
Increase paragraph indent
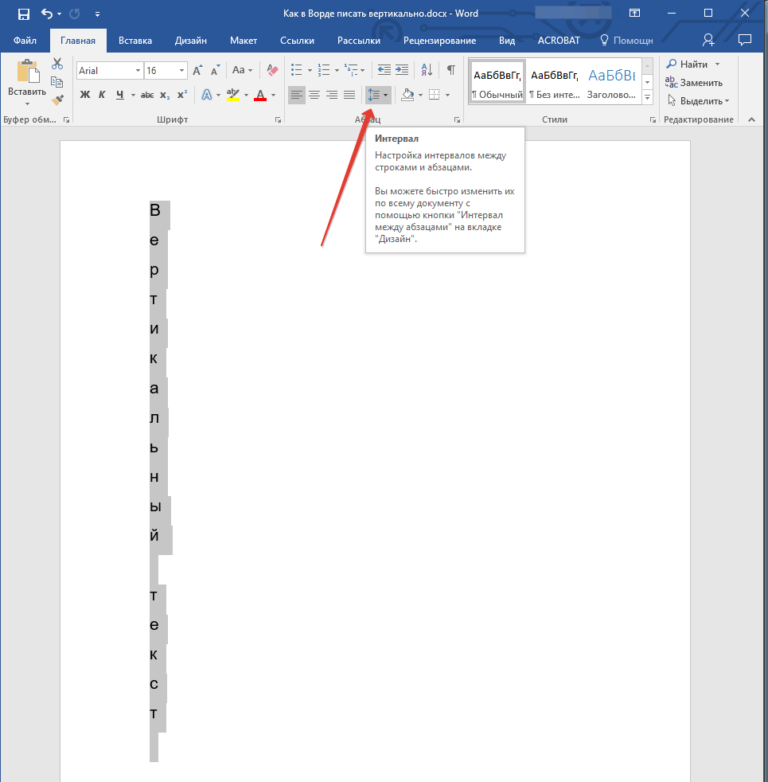(402, 70)
